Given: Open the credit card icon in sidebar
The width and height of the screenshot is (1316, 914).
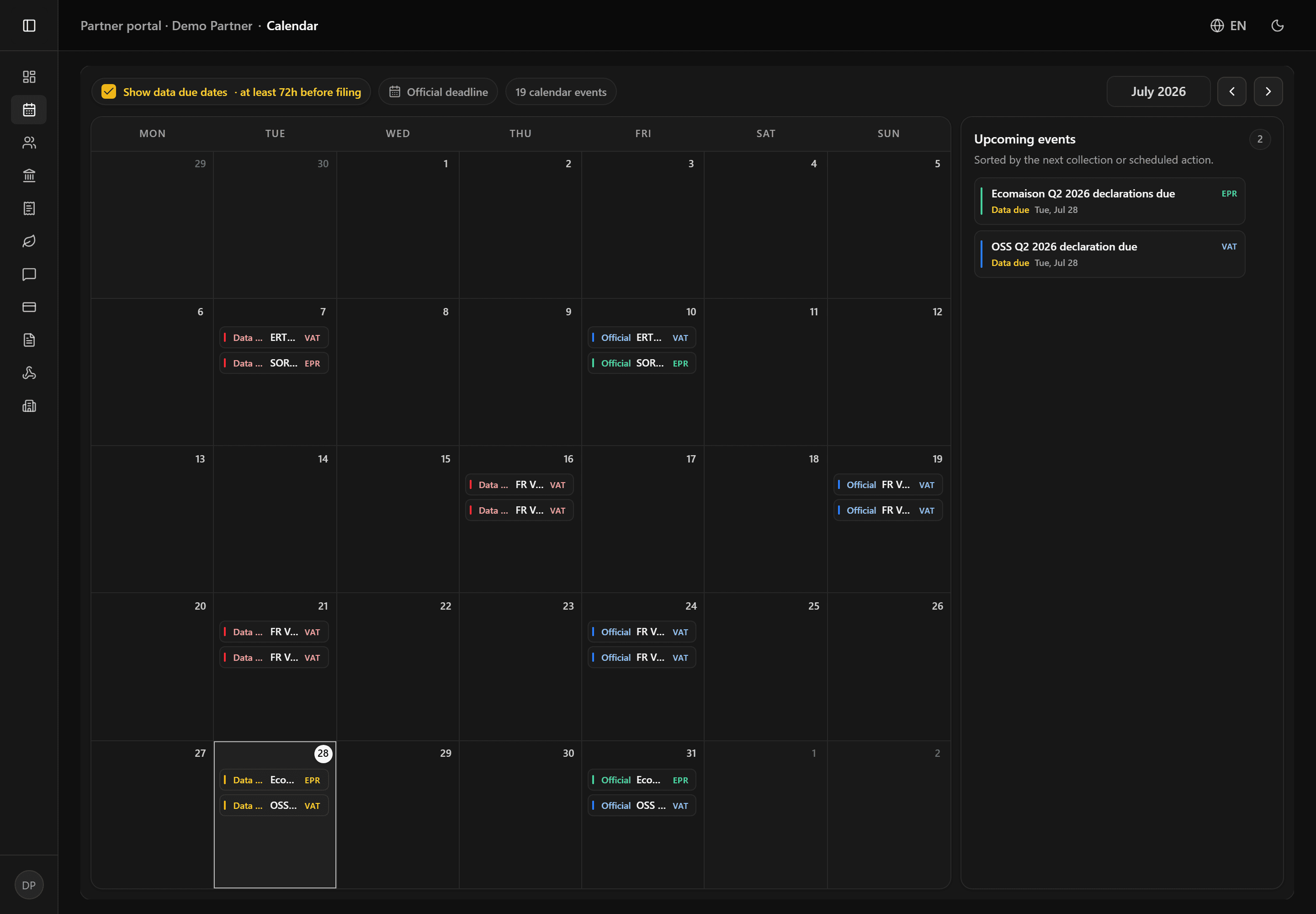Looking at the screenshot, I should click(29, 307).
